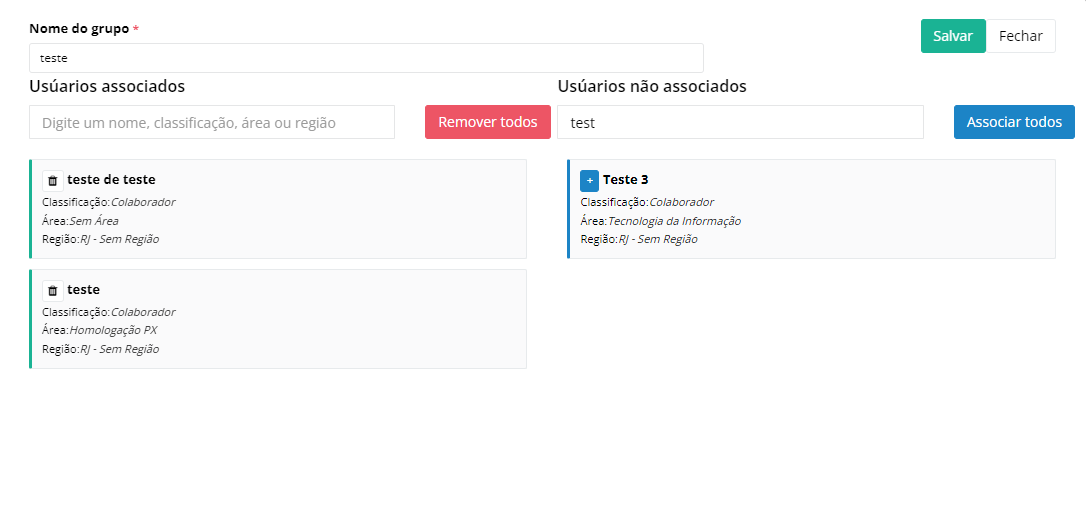1086x515 pixels.
Task: Click 'Área: Sem Área' in first card
Action: pyautogui.click(x=80, y=221)
